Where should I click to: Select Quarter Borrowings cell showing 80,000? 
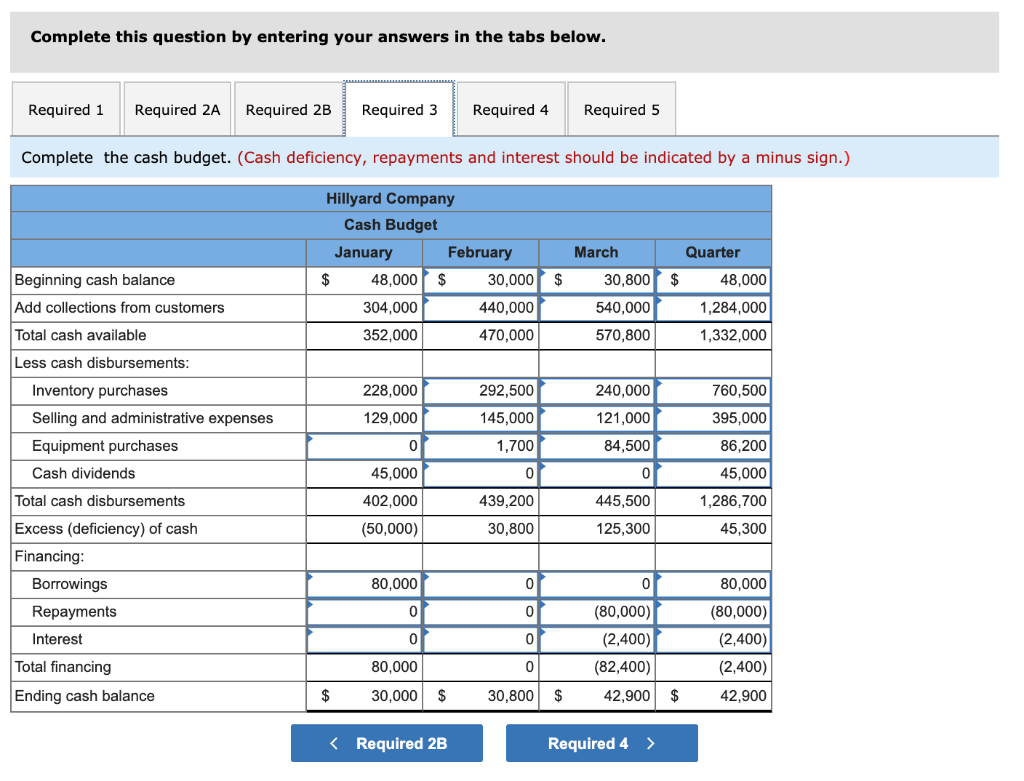click(x=713, y=583)
